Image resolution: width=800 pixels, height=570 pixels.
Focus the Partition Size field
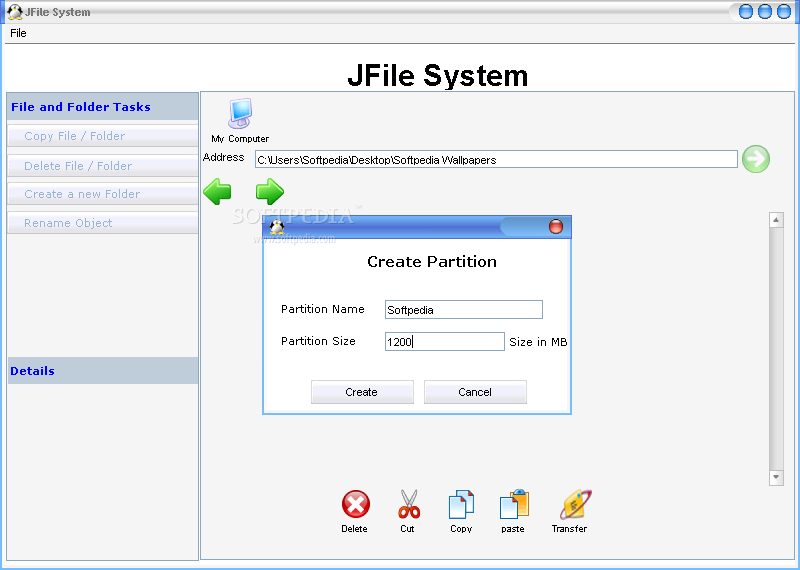(444, 342)
